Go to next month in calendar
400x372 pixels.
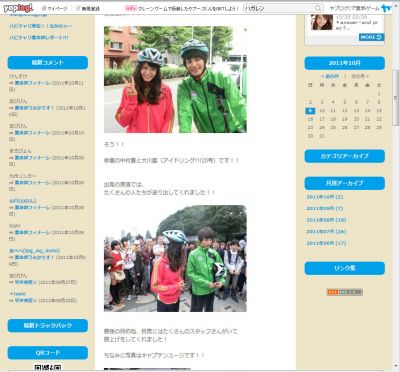360,76
